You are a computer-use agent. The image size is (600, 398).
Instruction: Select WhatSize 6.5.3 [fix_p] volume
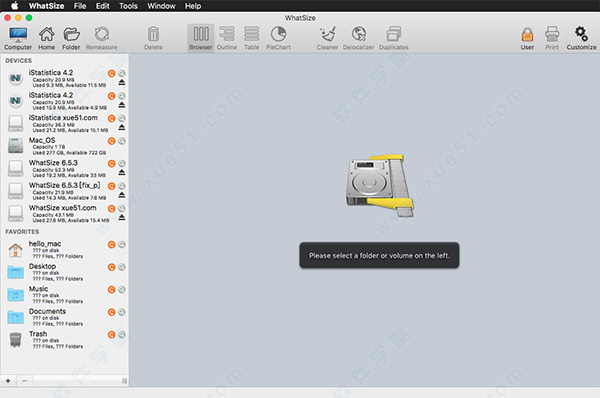pyautogui.click(x=64, y=191)
